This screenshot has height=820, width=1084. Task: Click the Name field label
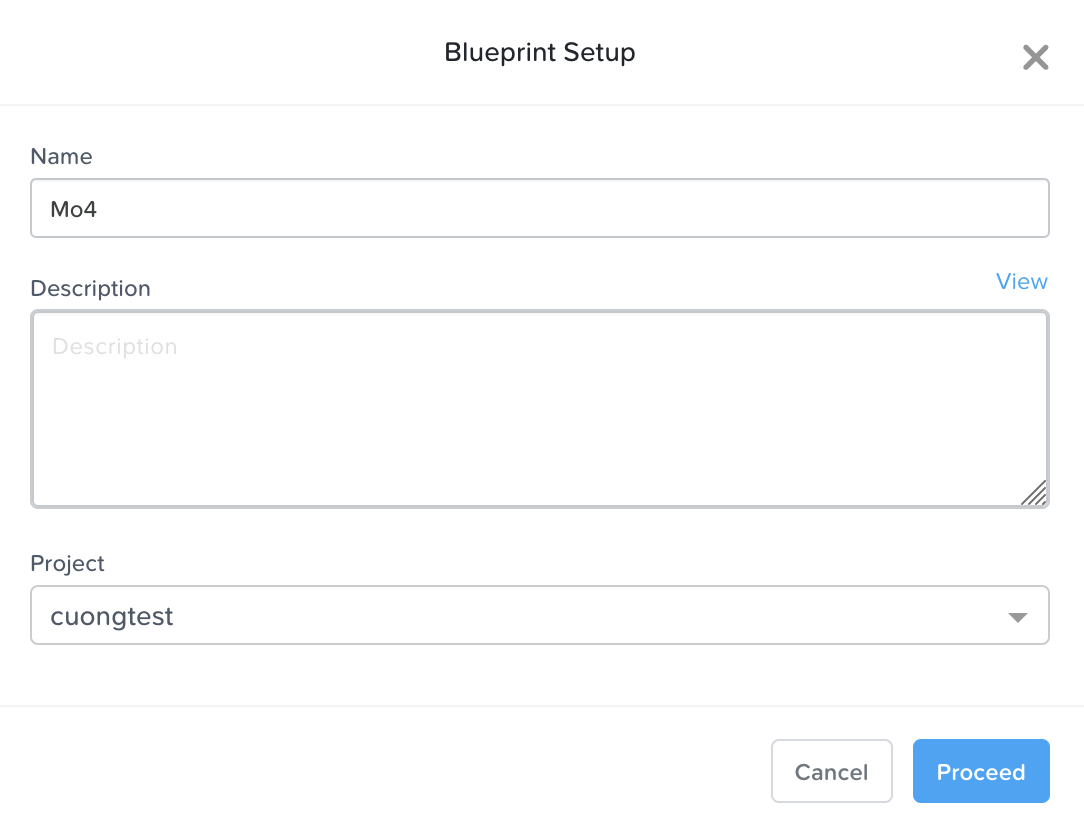[x=61, y=157]
